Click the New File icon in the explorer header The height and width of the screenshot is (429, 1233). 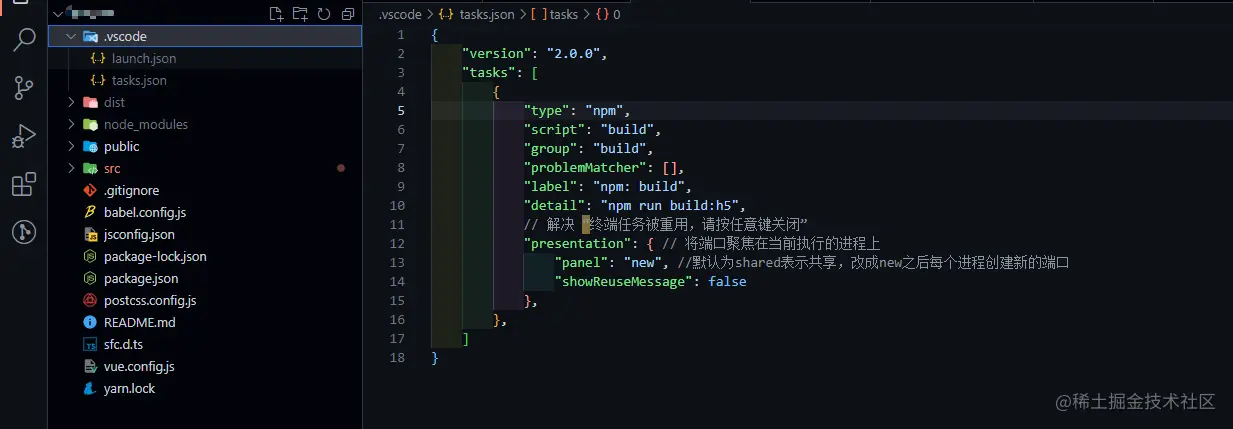tap(277, 14)
